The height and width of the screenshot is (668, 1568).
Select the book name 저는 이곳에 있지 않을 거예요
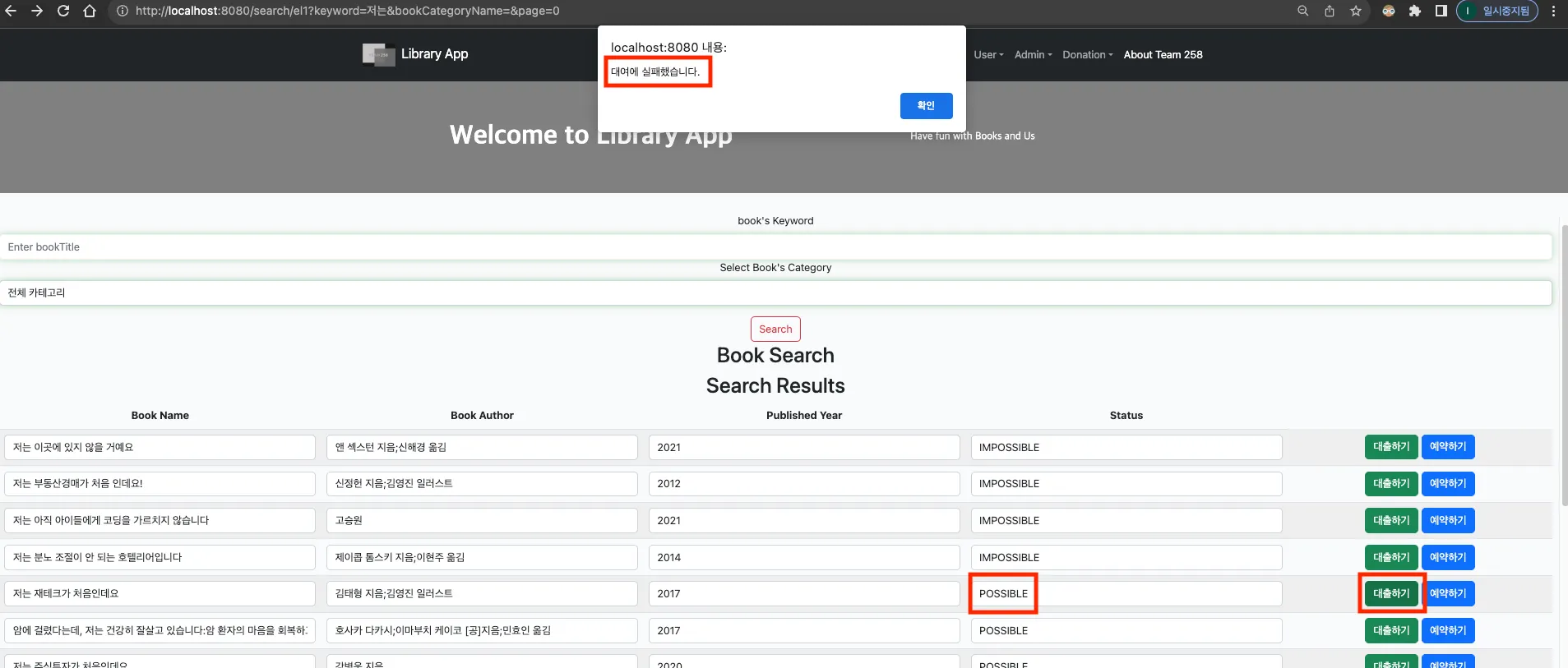pos(160,448)
